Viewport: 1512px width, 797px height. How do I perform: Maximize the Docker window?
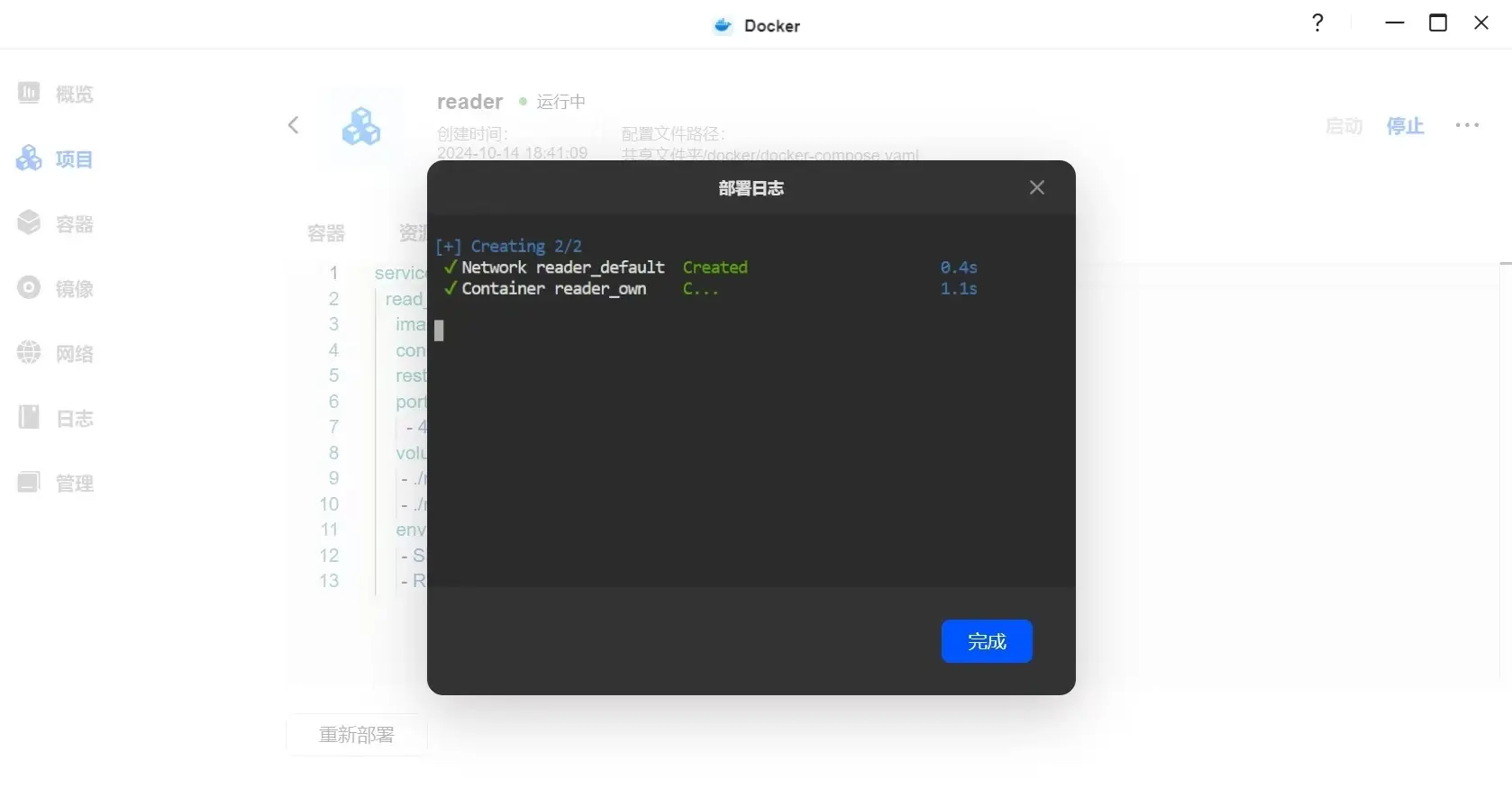pyautogui.click(x=1438, y=23)
